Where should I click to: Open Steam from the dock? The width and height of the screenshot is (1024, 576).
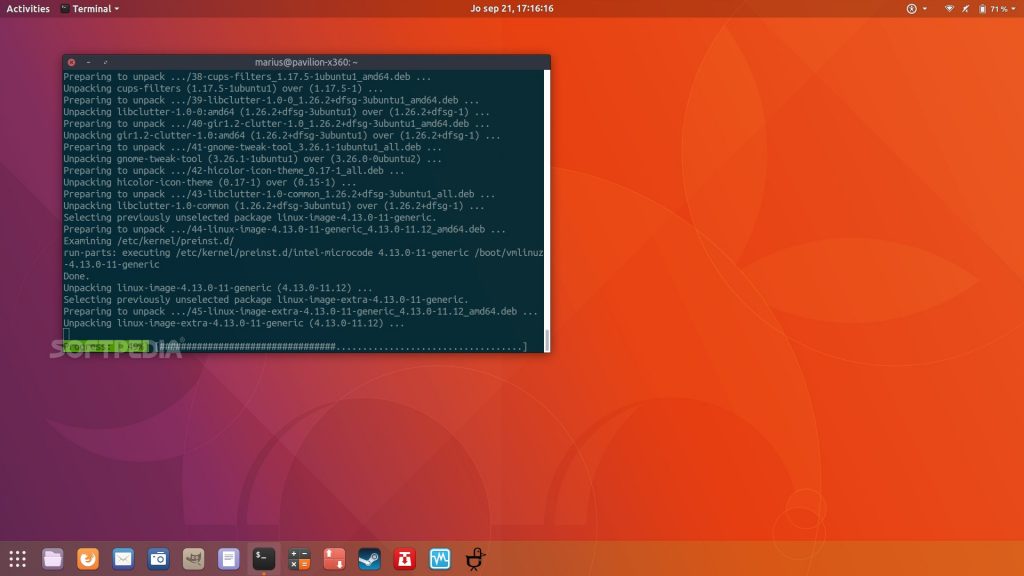368,558
